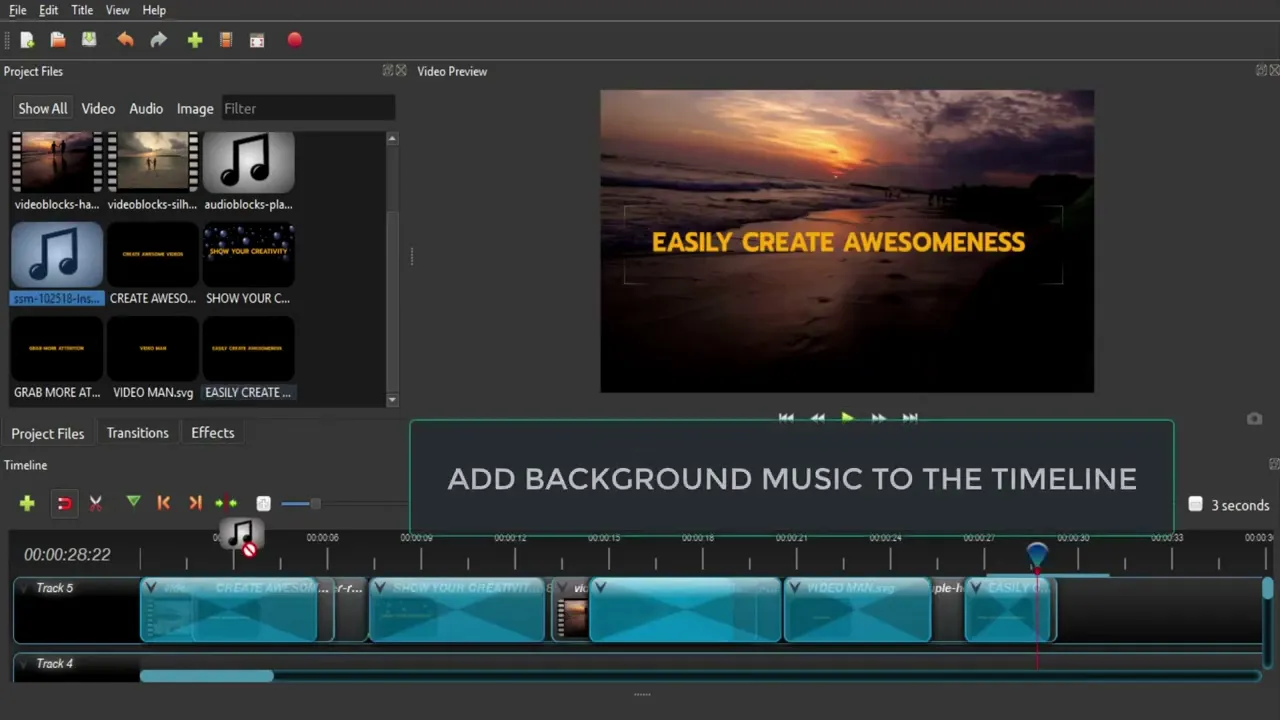
Task: Select the audioblocks-pla... audio file
Action: pos(249,163)
